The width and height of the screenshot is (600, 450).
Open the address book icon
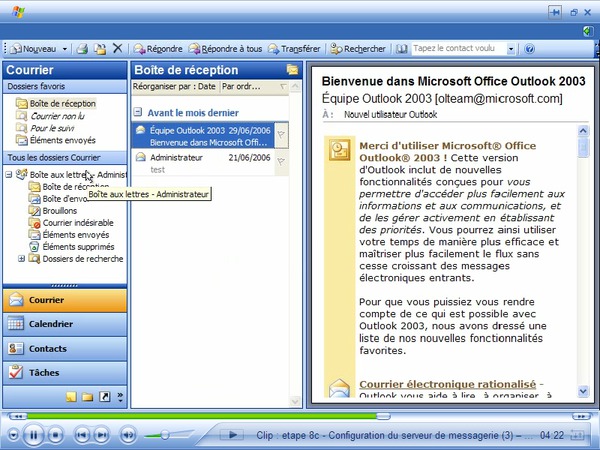(401, 49)
